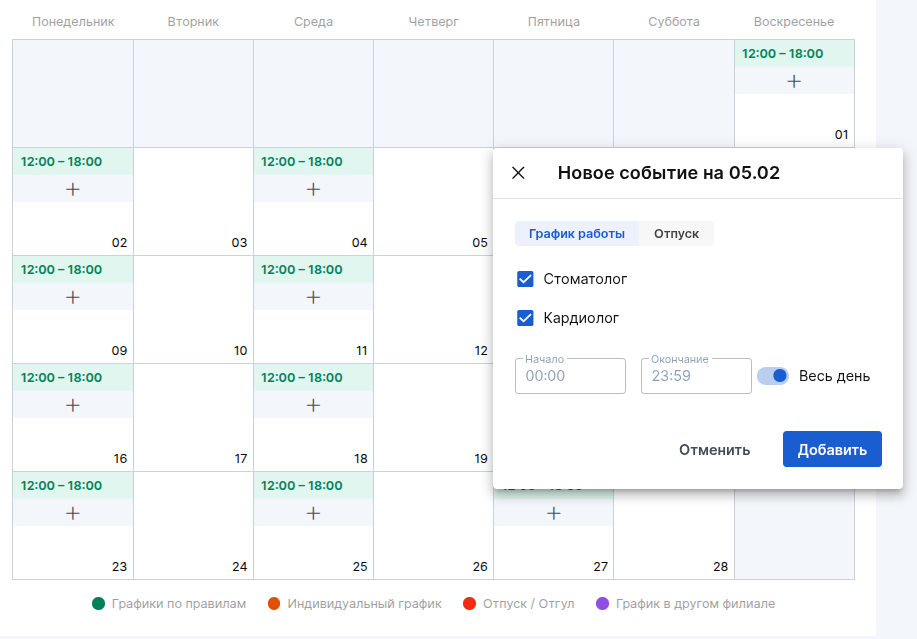The image size is (917, 639).
Task: Click the Отменить button
Action: (x=714, y=449)
